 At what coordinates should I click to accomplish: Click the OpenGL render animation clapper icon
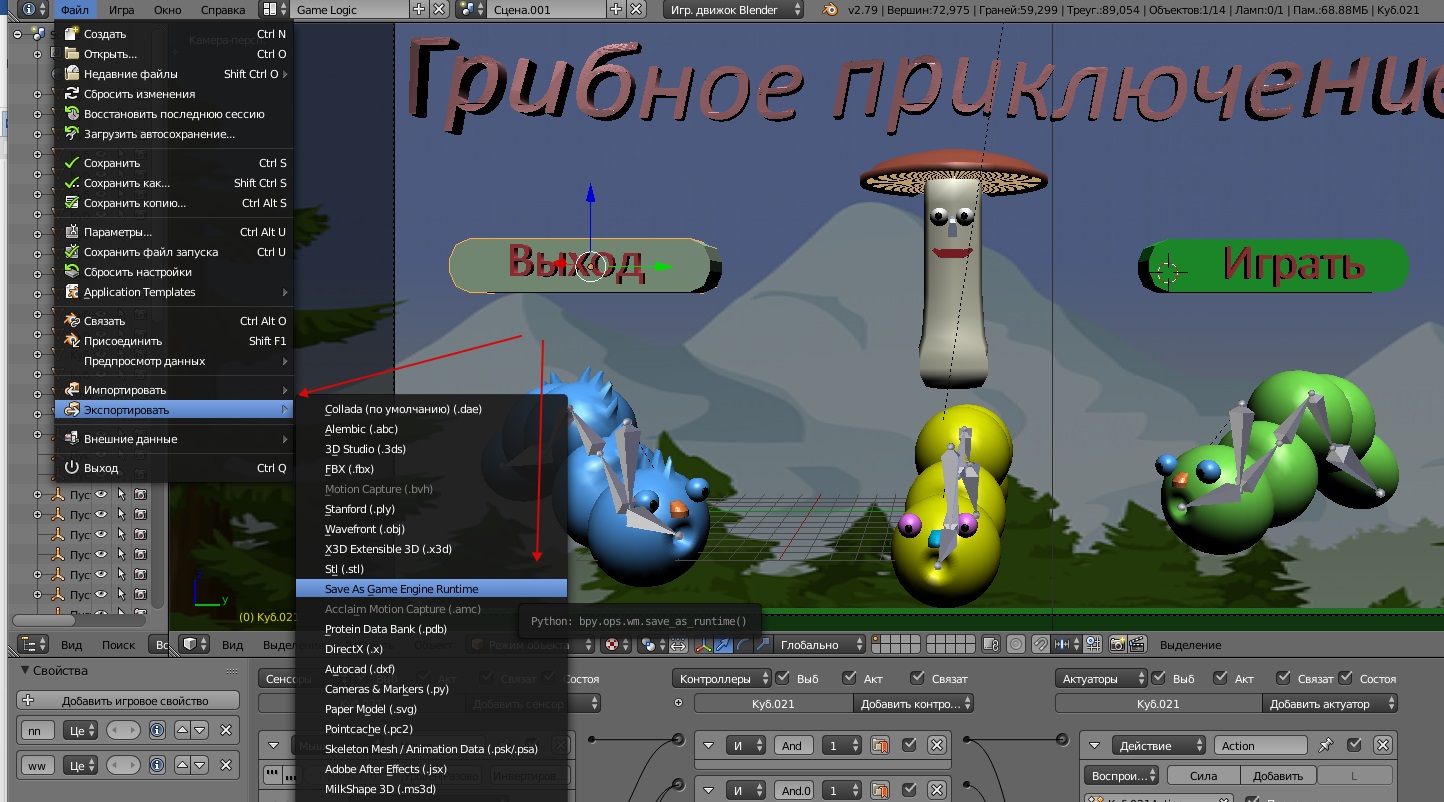click(1138, 645)
